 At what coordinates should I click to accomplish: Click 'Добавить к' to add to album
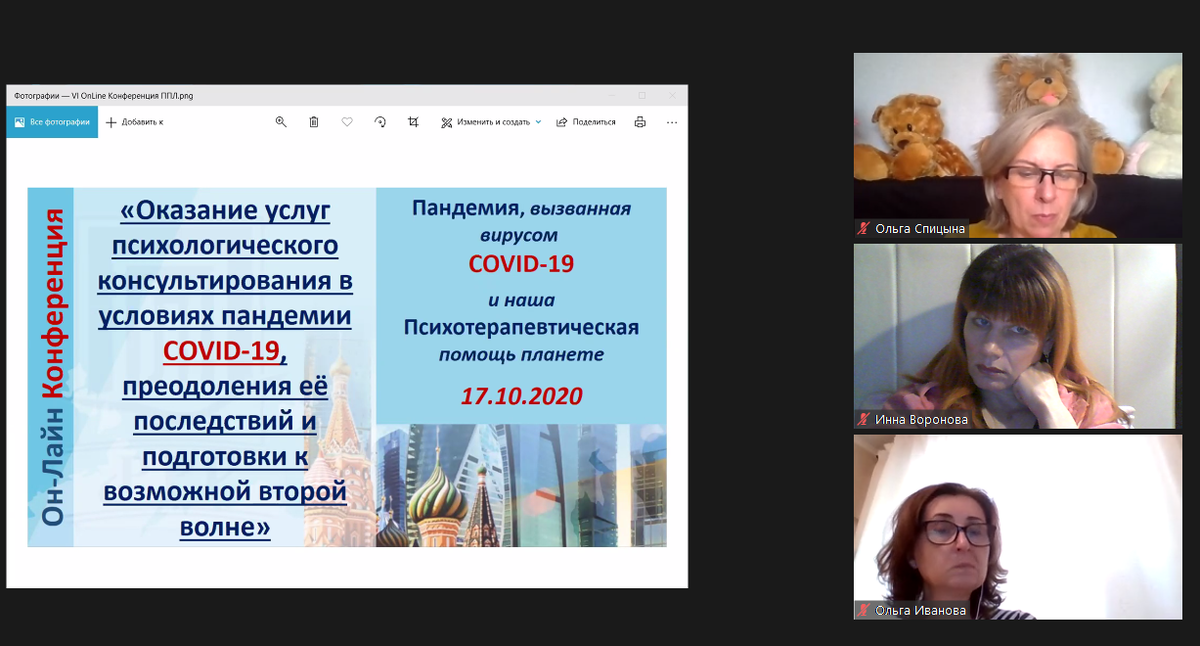(x=135, y=122)
